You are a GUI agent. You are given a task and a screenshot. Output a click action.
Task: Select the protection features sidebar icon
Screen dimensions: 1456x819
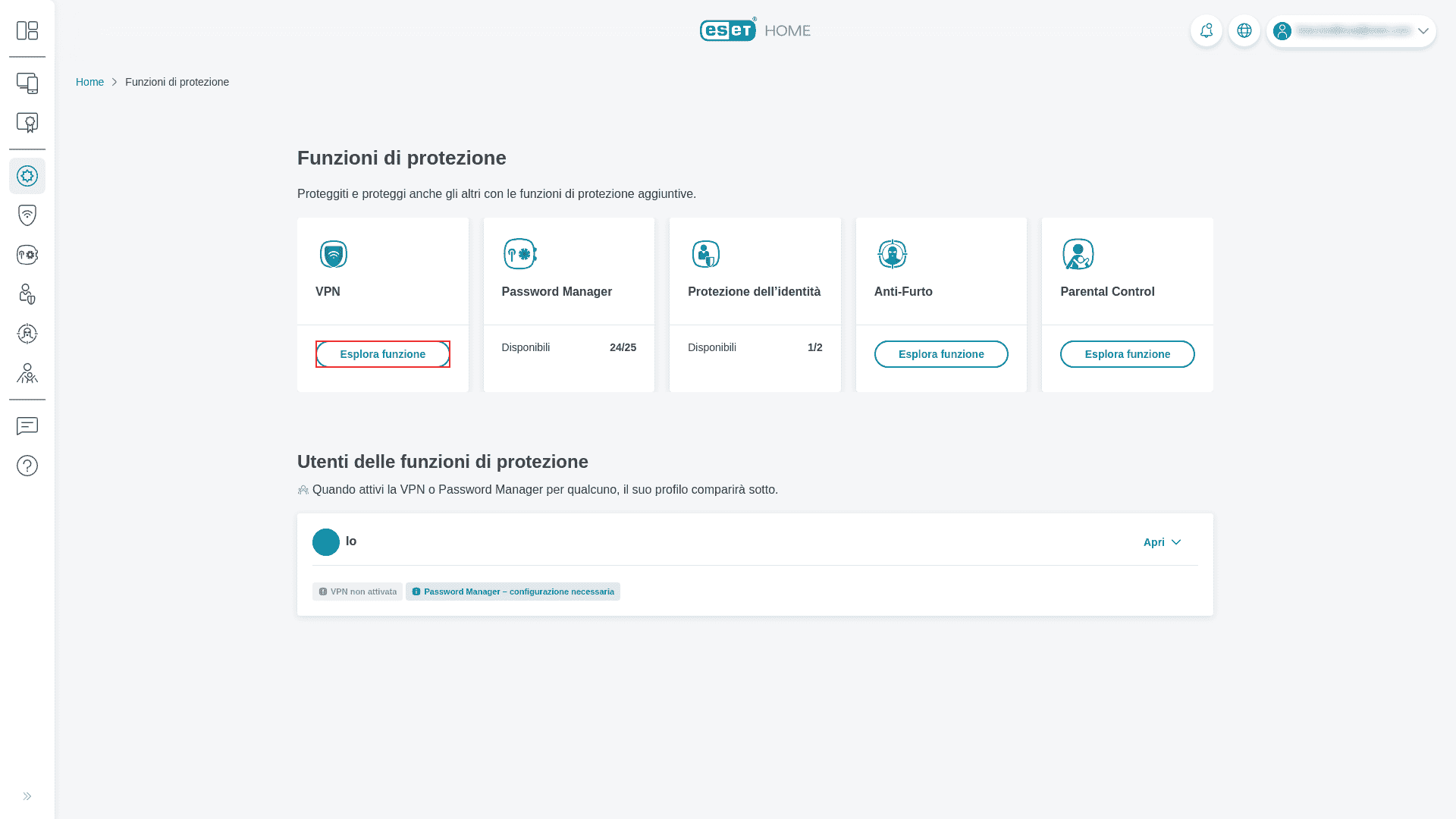pos(27,176)
